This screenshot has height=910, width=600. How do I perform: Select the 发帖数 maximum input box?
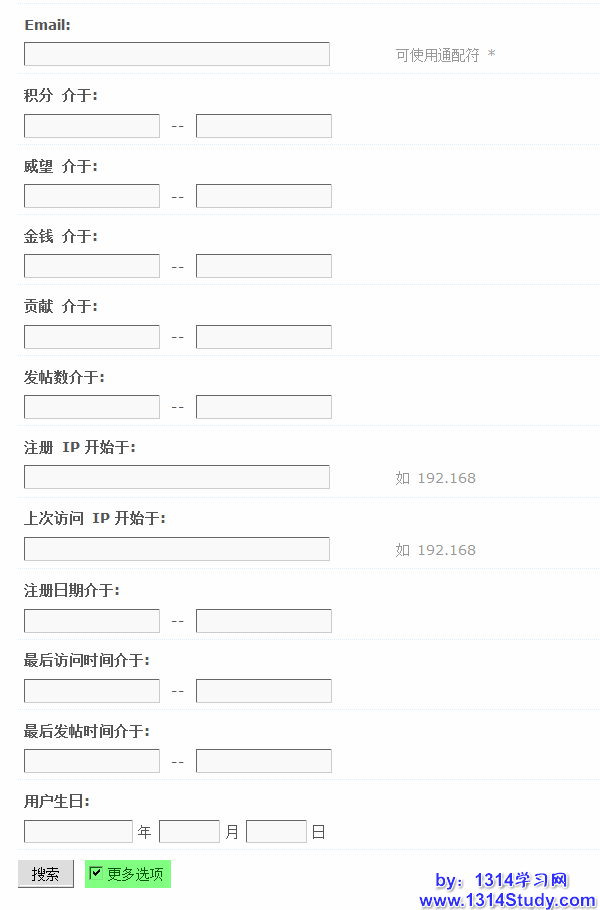[x=264, y=407]
